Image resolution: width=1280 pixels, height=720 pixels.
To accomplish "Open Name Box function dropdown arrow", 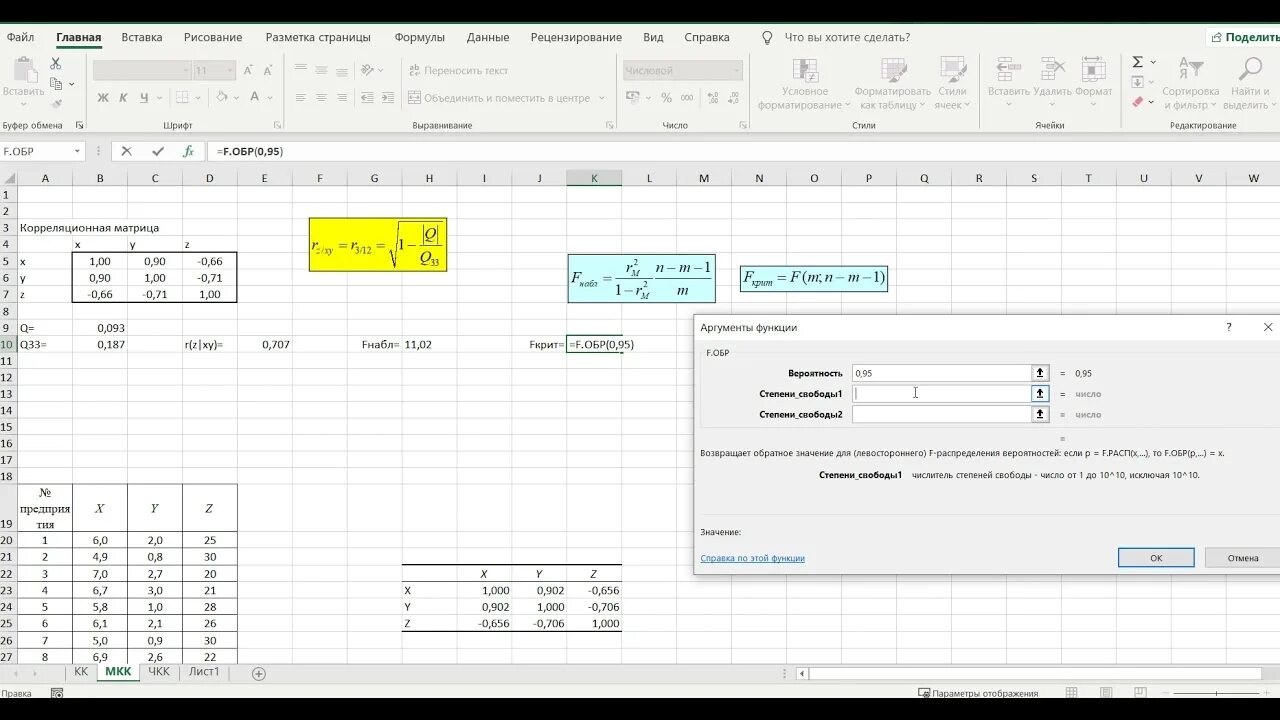I will click(x=77, y=151).
